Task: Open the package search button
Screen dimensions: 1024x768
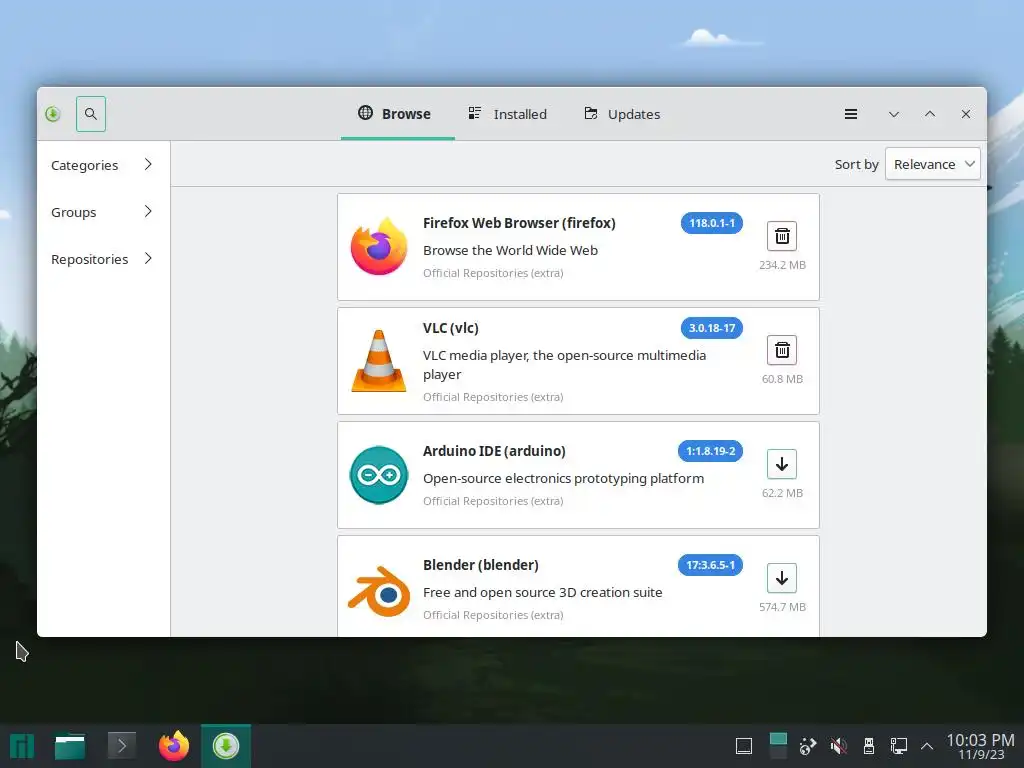Action: click(x=91, y=114)
